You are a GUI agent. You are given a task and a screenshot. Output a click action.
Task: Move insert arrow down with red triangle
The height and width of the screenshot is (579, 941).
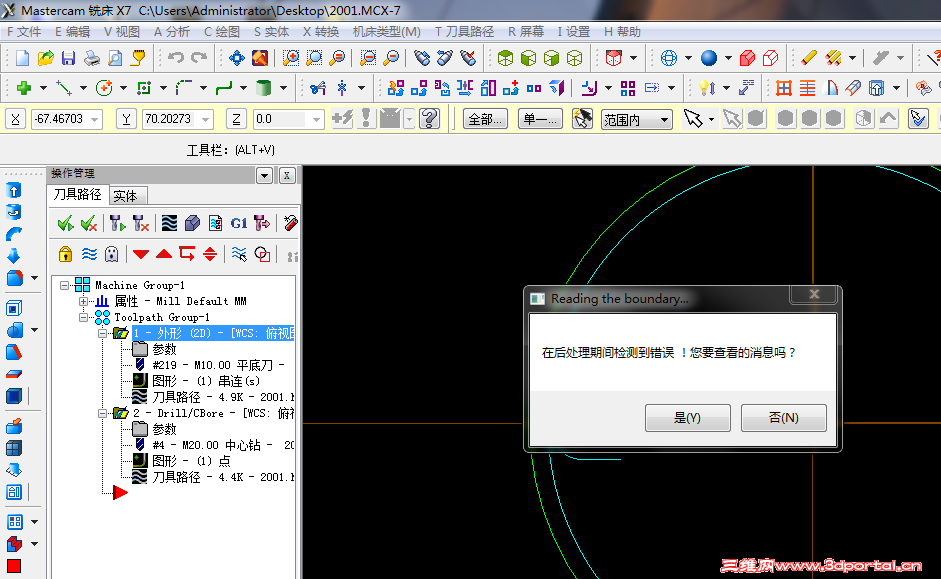(141, 254)
